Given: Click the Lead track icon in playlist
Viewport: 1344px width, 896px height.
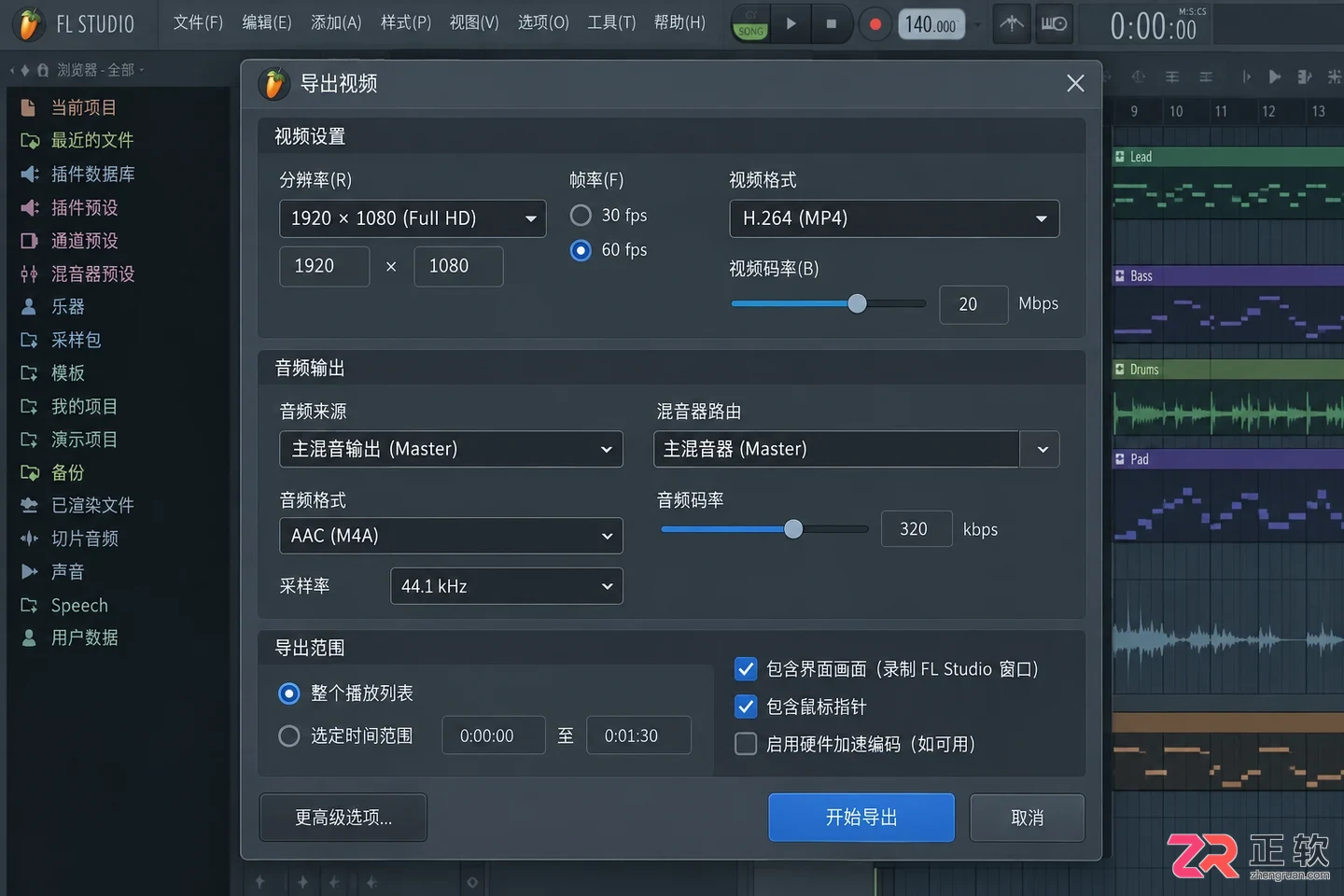Looking at the screenshot, I should tap(1120, 157).
